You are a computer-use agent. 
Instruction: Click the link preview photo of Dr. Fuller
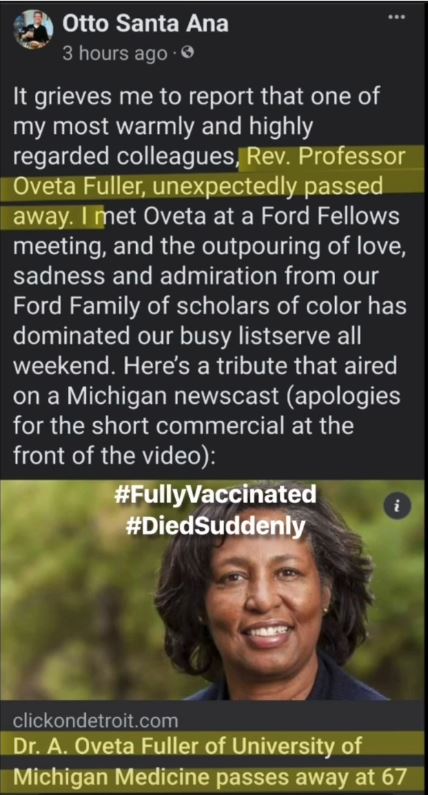(214, 591)
